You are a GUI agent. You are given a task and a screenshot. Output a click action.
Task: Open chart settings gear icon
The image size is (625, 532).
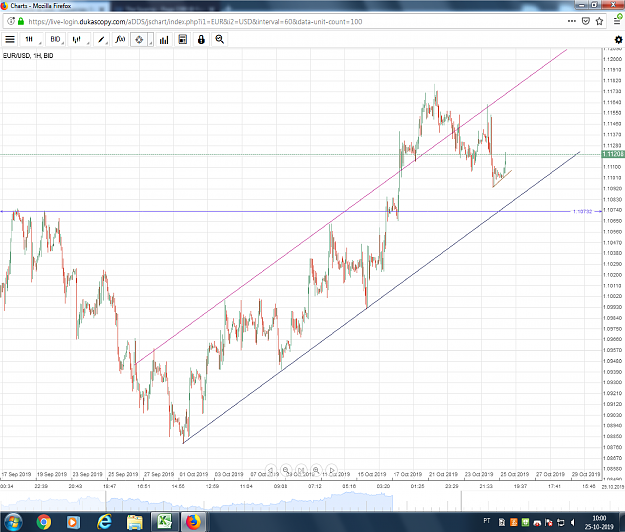(618, 39)
